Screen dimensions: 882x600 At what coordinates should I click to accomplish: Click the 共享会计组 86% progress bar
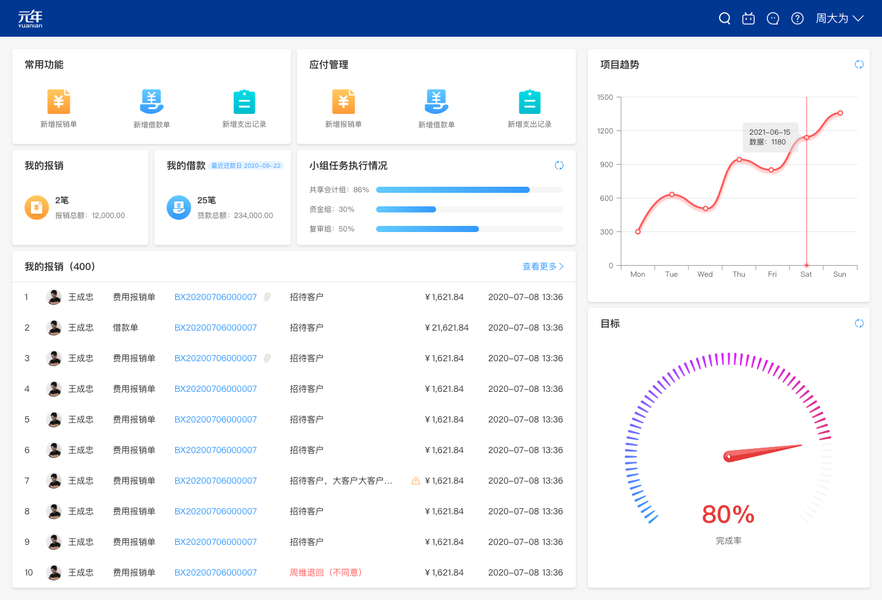(470, 190)
